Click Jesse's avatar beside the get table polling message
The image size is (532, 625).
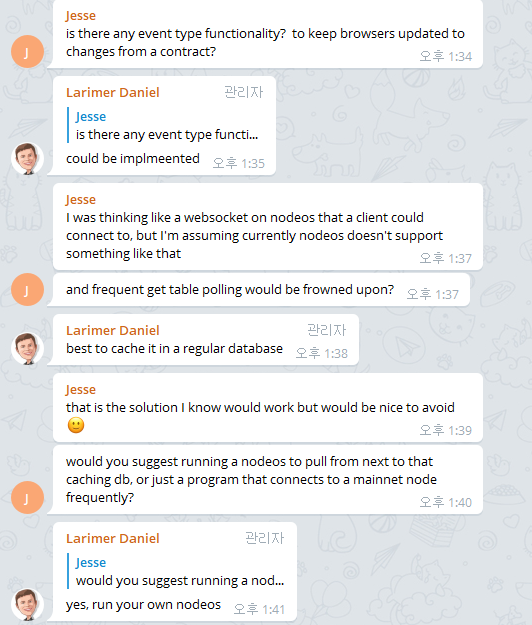27,289
